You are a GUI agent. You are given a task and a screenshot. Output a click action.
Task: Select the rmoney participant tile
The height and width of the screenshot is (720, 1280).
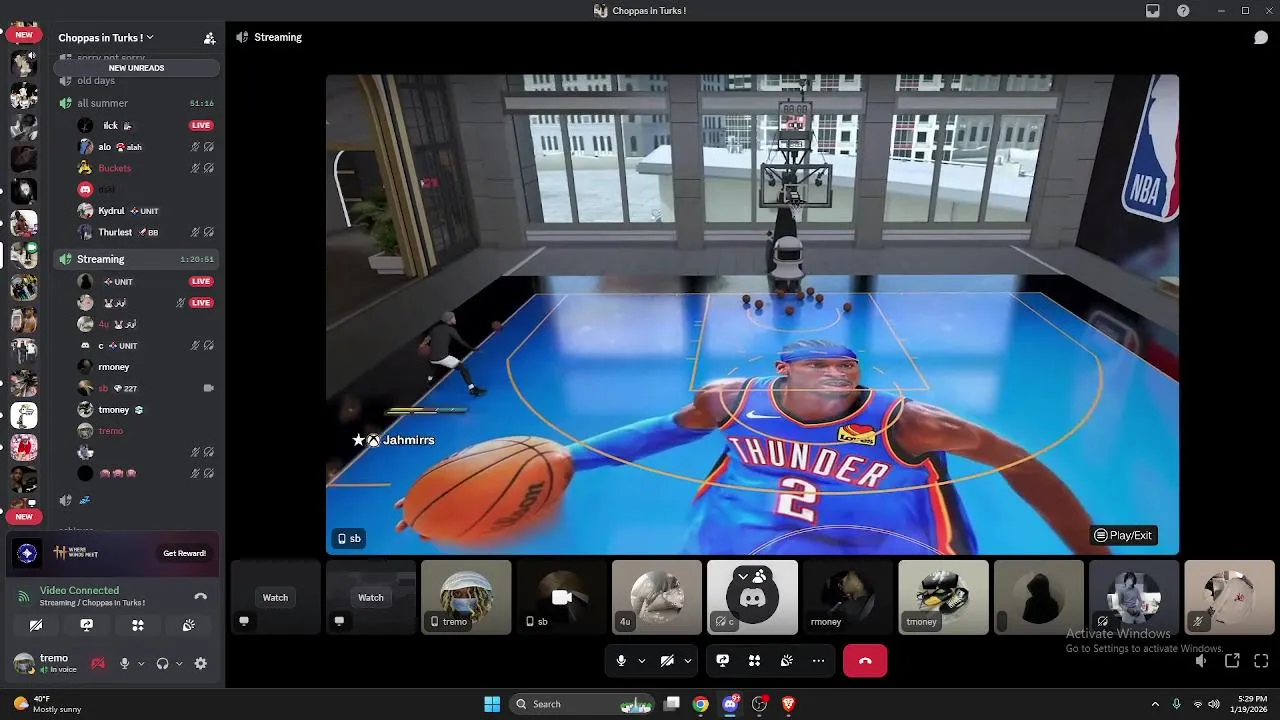(848, 597)
